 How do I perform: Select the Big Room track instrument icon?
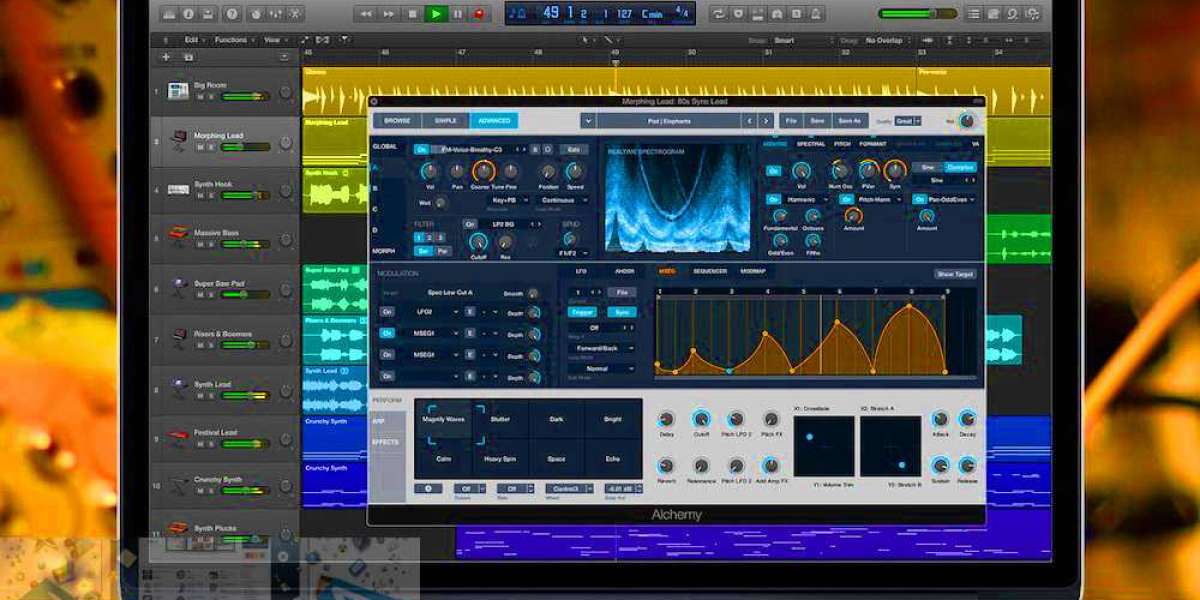(x=178, y=91)
